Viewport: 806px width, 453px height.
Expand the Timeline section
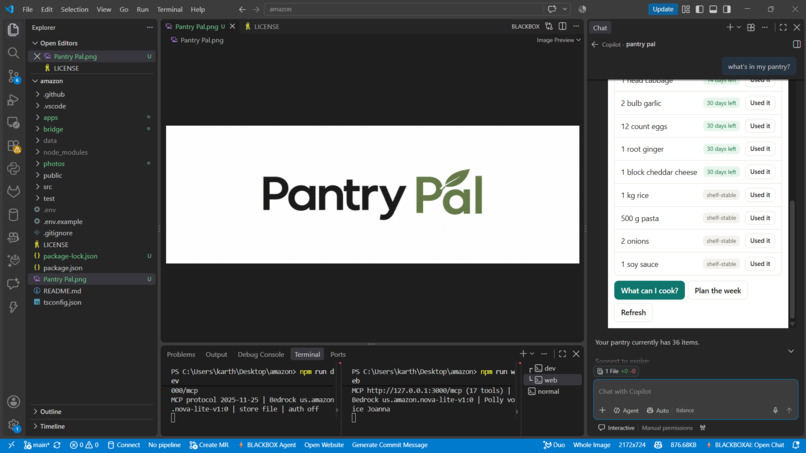(x=52, y=426)
